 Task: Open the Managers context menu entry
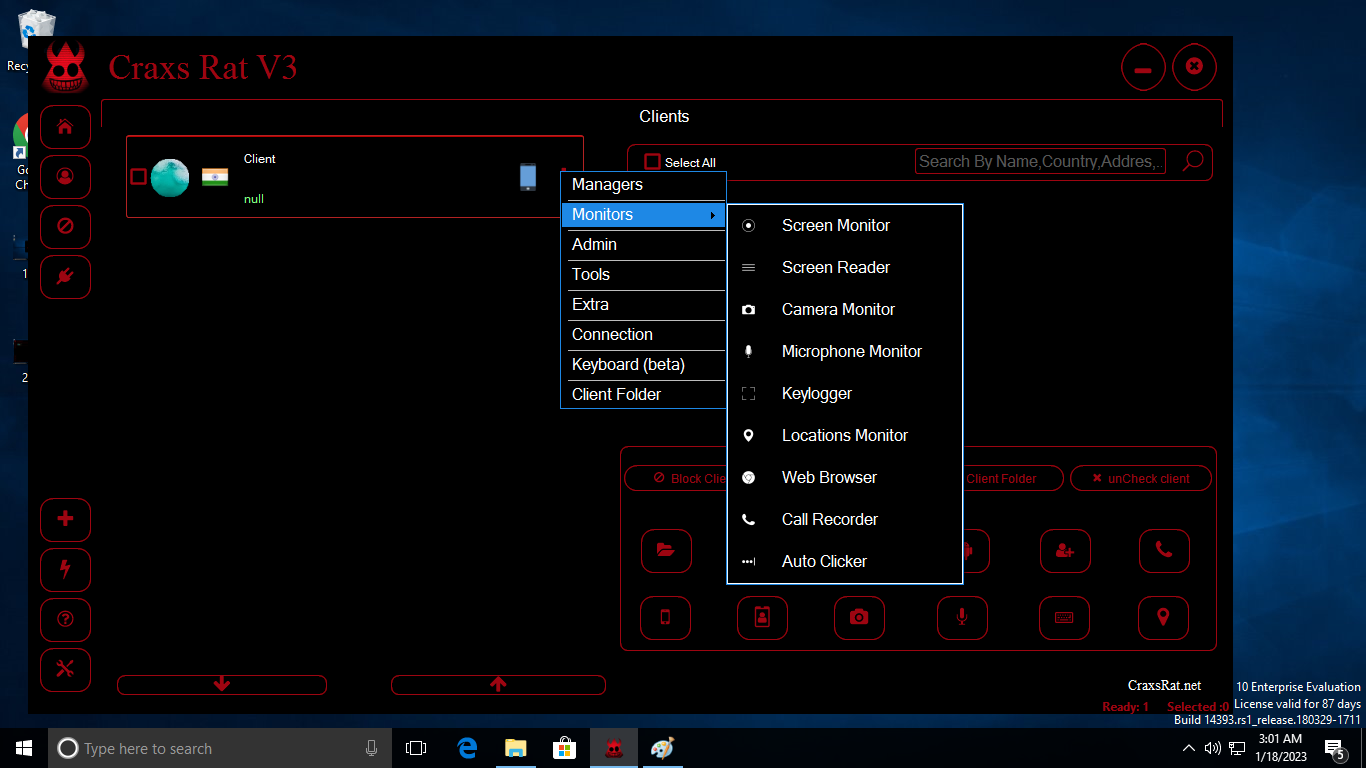pyautogui.click(x=643, y=185)
